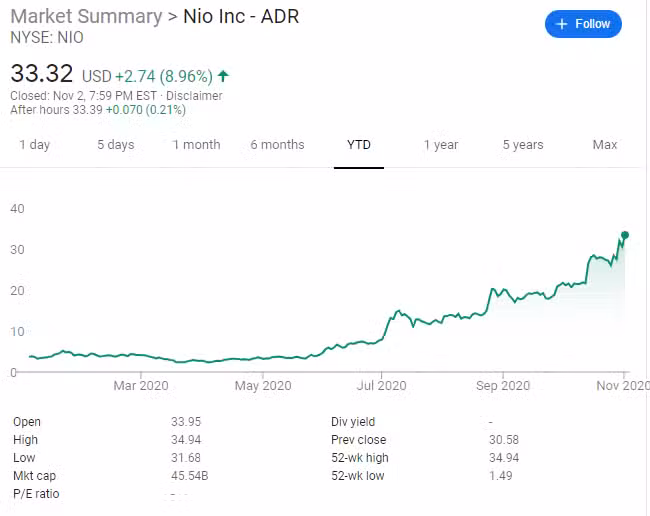Image resolution: width=650 pixels, height=516 pixels.
Task: Click the blue Follow button
Action: point(583,24)
